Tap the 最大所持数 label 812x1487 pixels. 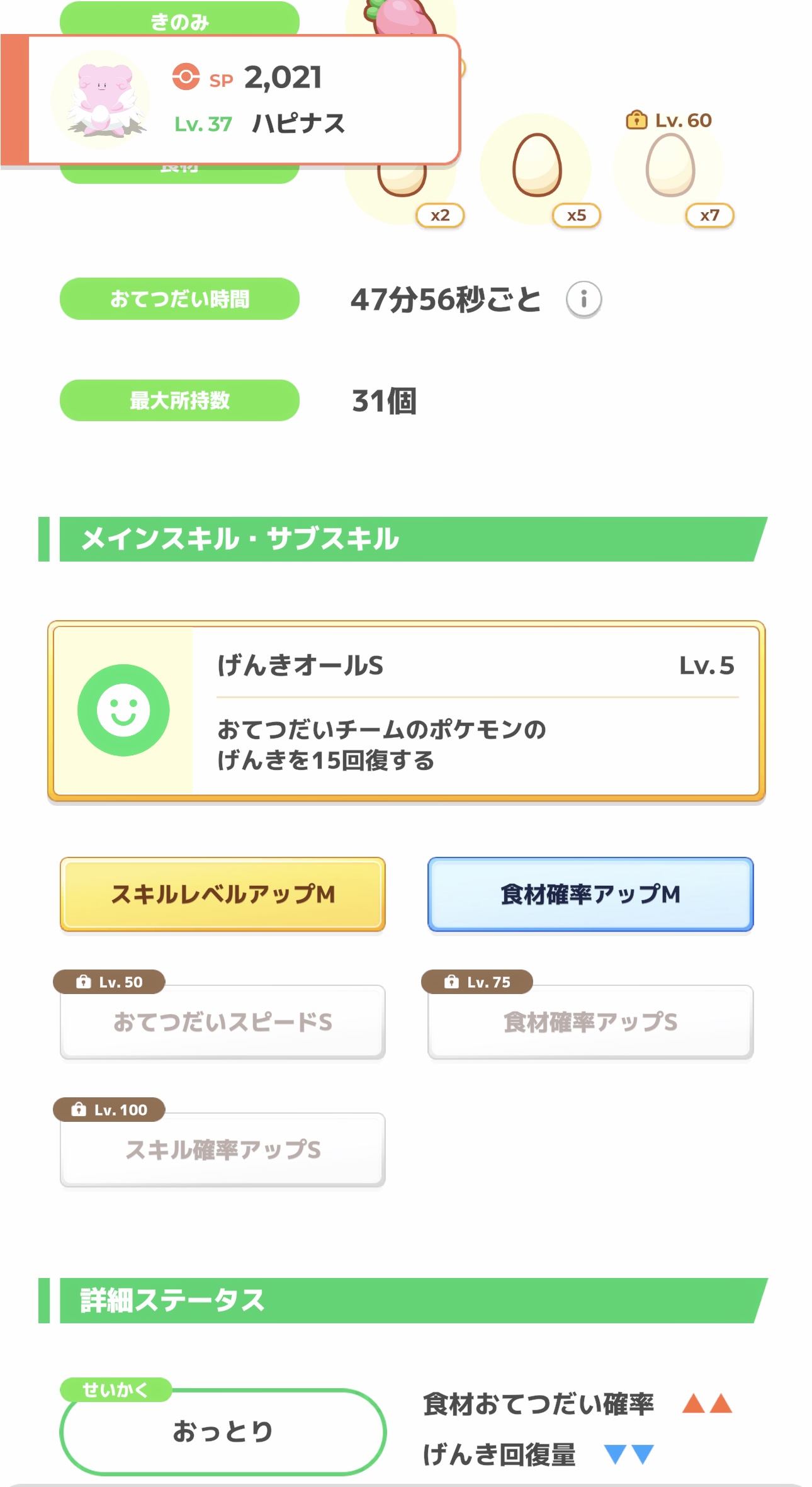tap(179, 400)
